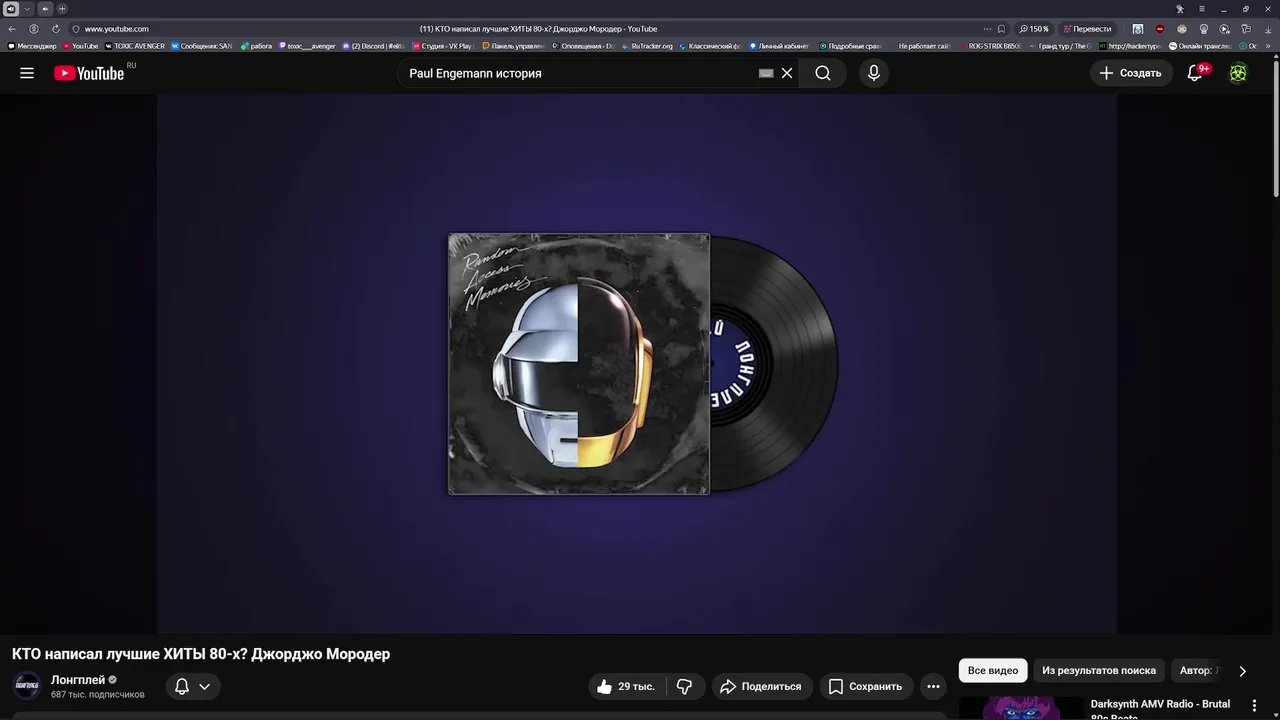Open Darksynth AMV Radio video thumbnail

(x=1021, y=708)
